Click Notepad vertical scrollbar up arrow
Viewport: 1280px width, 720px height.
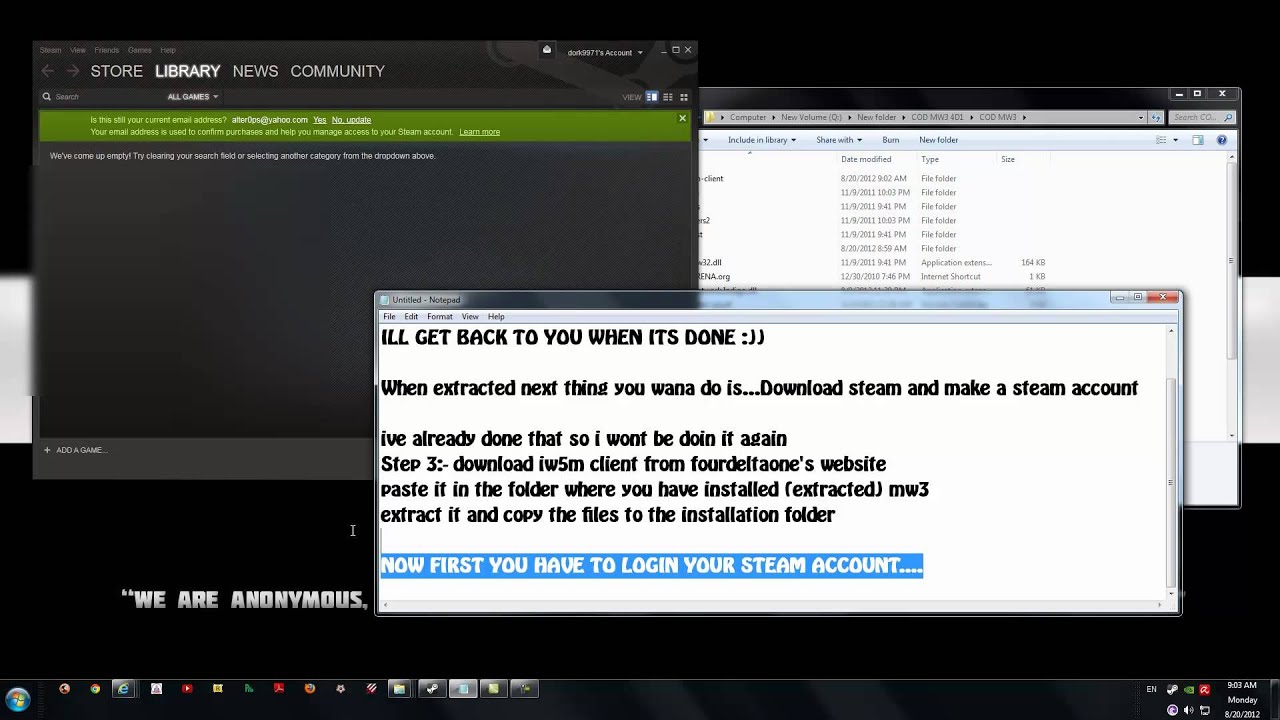[x=1170, y=331]
